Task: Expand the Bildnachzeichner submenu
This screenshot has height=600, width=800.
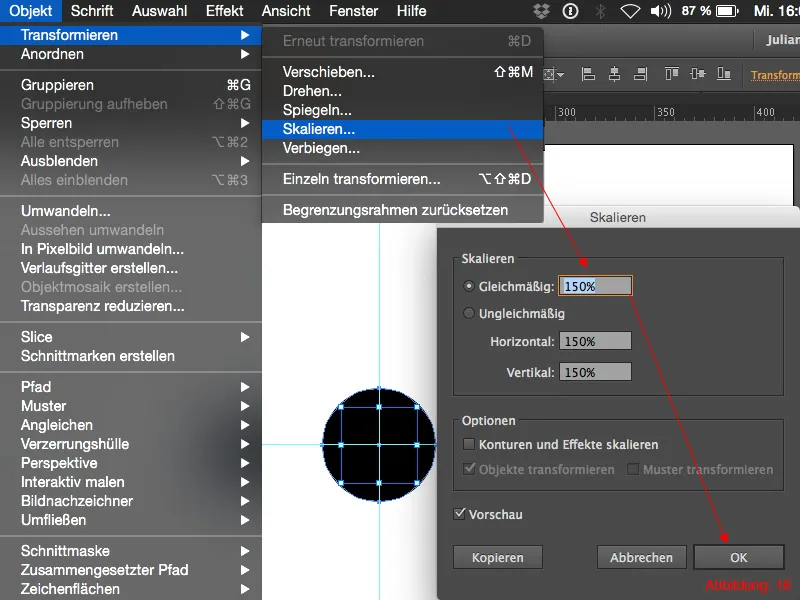Action: click(131, 501)
